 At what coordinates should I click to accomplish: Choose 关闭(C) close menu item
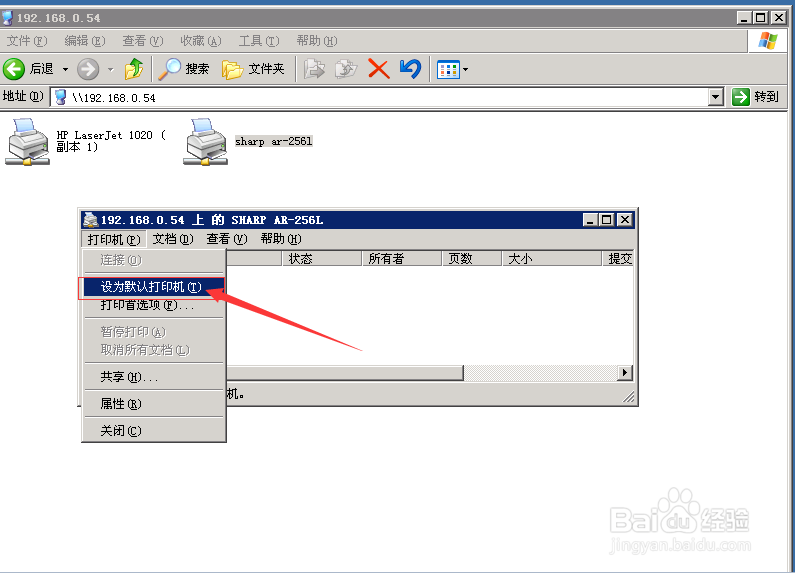(x=154, y=431)
